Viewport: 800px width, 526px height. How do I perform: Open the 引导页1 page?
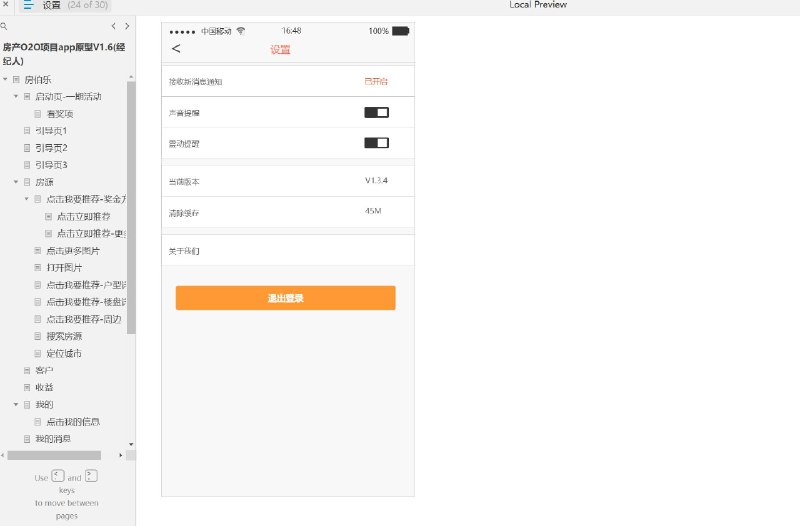coord(51,131)
